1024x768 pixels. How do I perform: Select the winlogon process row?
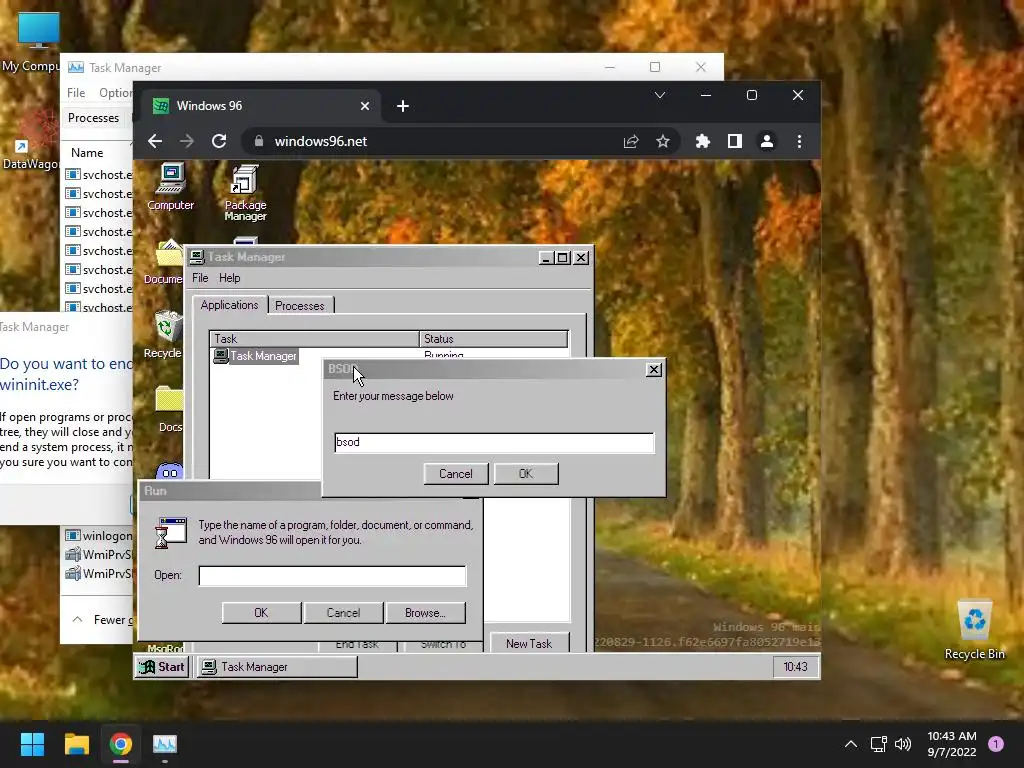(98, 536)
